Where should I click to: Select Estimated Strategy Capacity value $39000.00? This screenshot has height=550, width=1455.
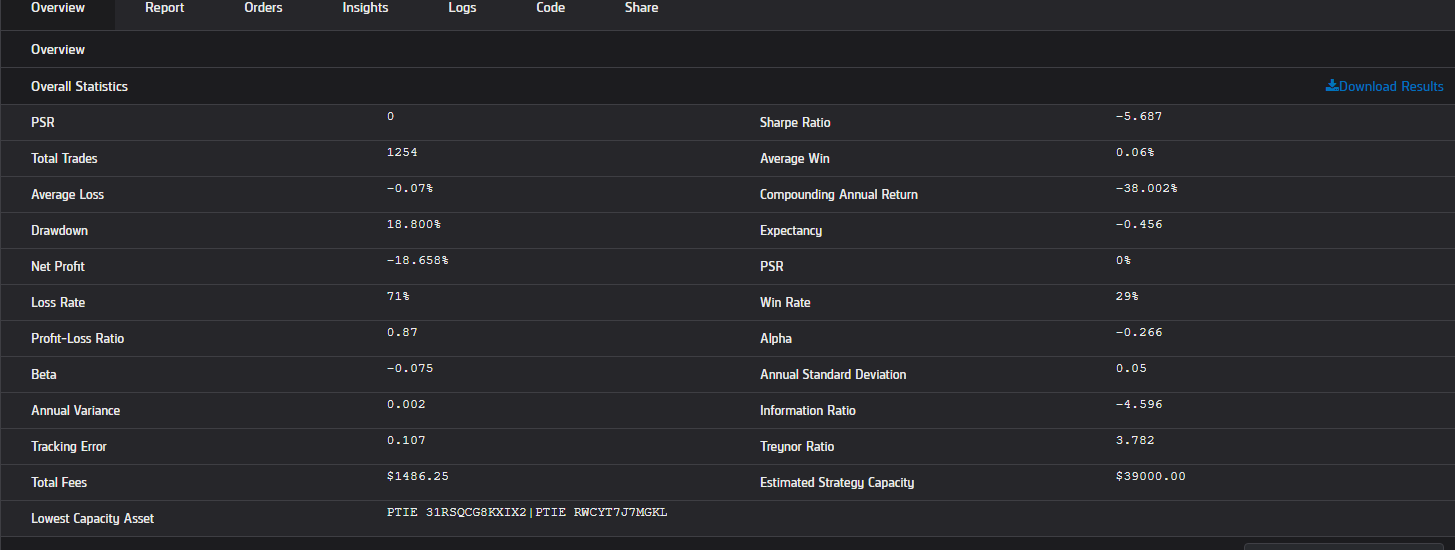tap(1151, 476)
